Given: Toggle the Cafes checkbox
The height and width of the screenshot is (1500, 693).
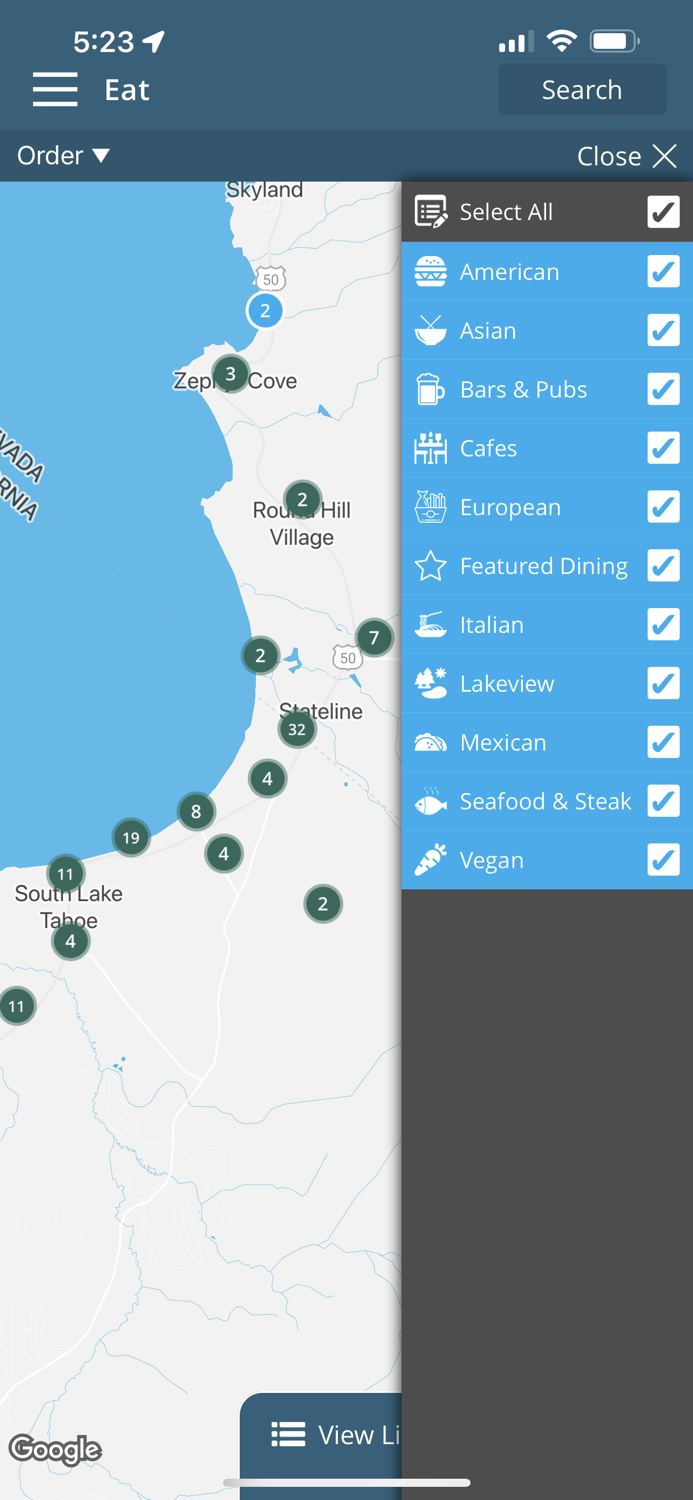Looking at the screenshot, I should click(x=663, y=448).
